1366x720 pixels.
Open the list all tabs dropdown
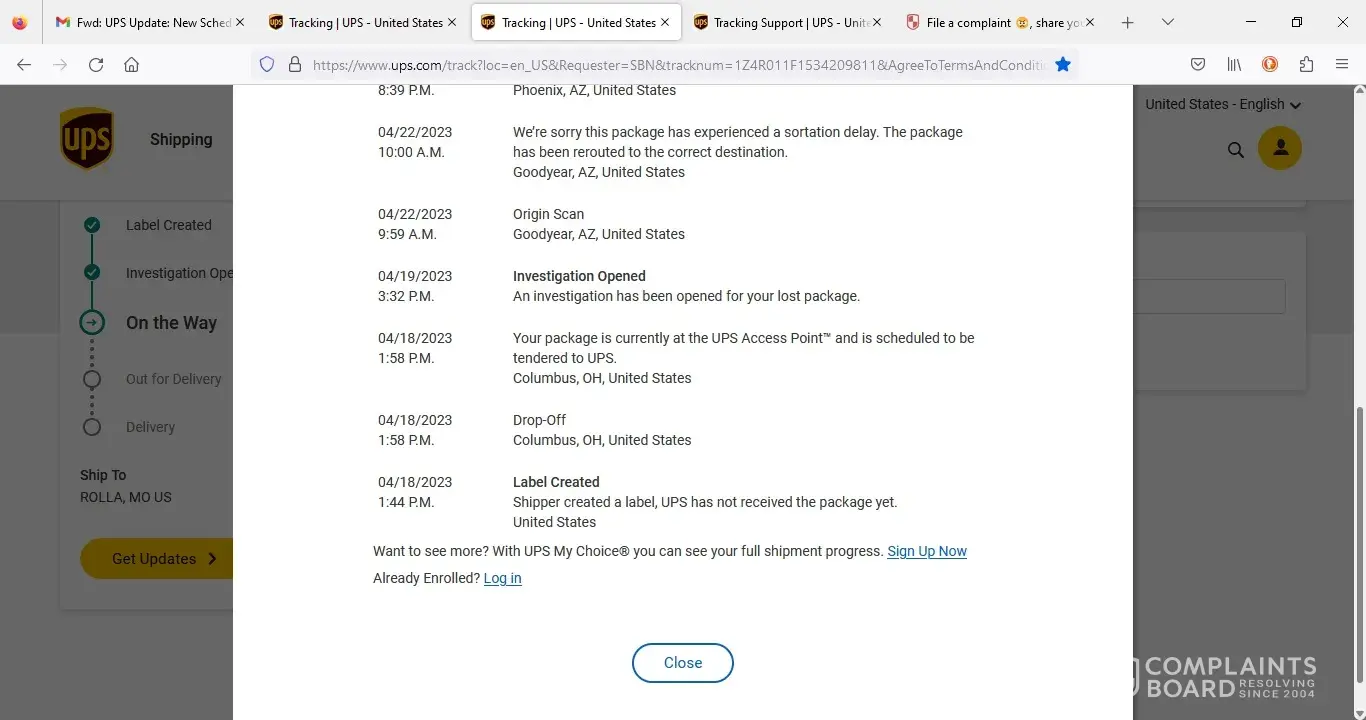(1167, 22)
